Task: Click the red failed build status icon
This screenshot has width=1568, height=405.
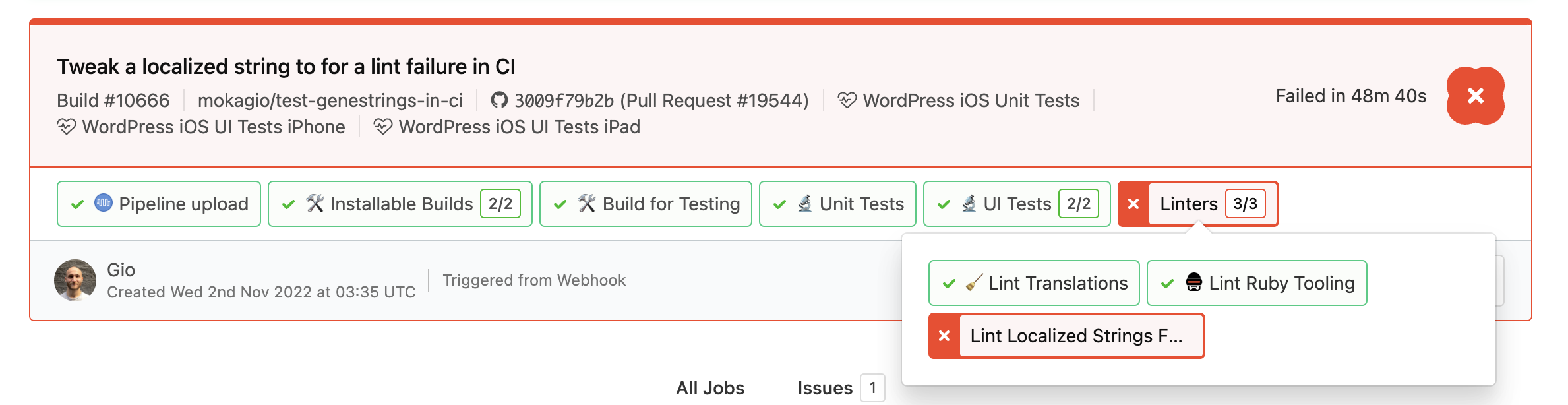Action: pos(1475,96)
